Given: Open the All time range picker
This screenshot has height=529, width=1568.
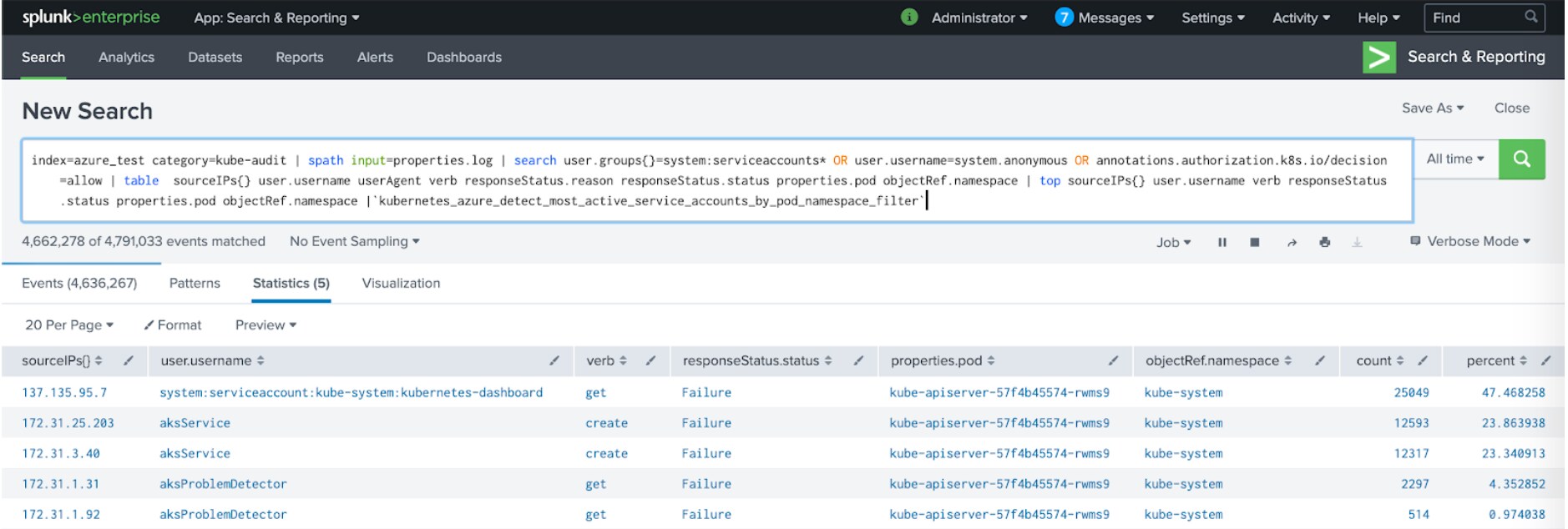Looking at the screenshot, I should 1455,159.
